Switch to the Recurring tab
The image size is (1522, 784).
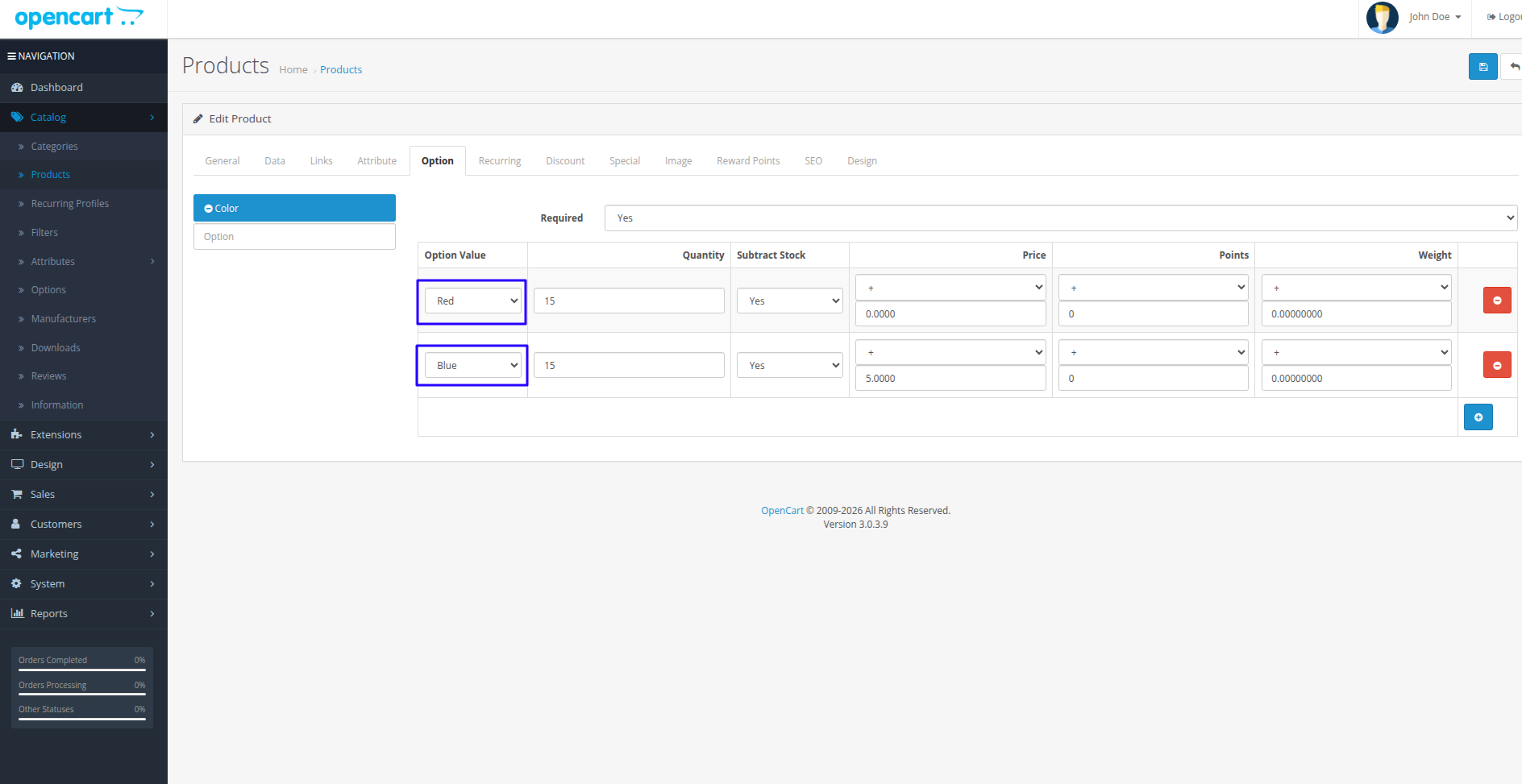(500, 161)
